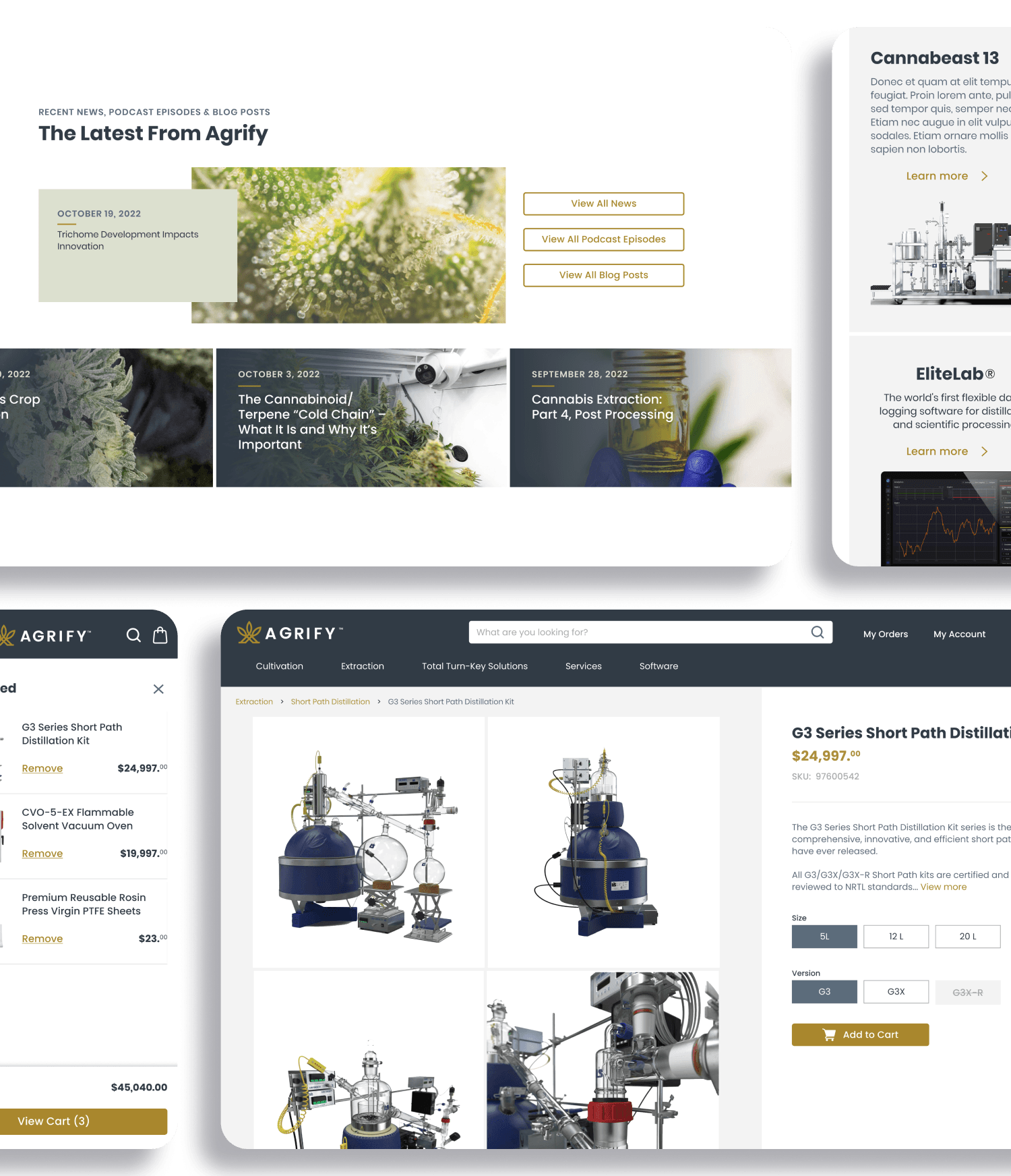Open the shopping bag in the mobile header
Image resolution: width=1011 pixels, height=1176 pixels.
pyautogui.click(x=160, y=635)
